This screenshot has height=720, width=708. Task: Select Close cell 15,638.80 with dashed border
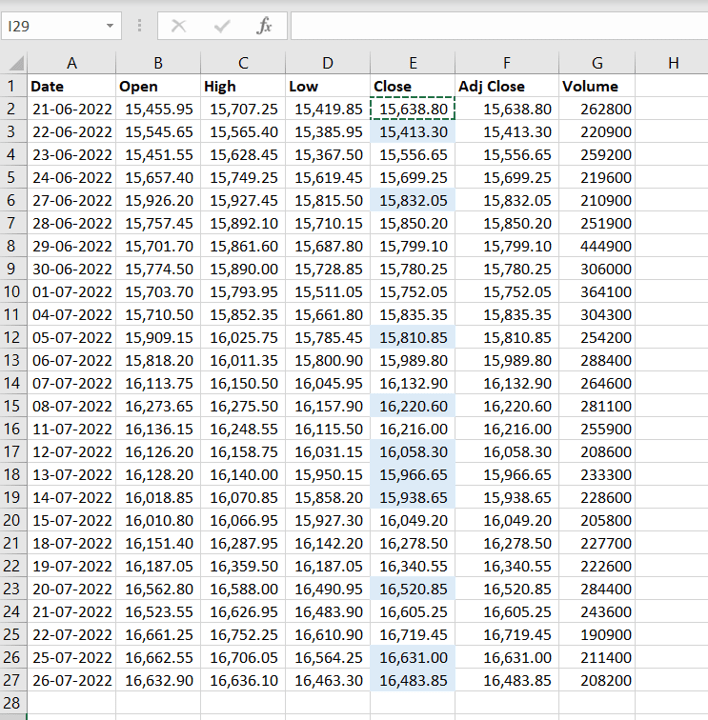413,109
